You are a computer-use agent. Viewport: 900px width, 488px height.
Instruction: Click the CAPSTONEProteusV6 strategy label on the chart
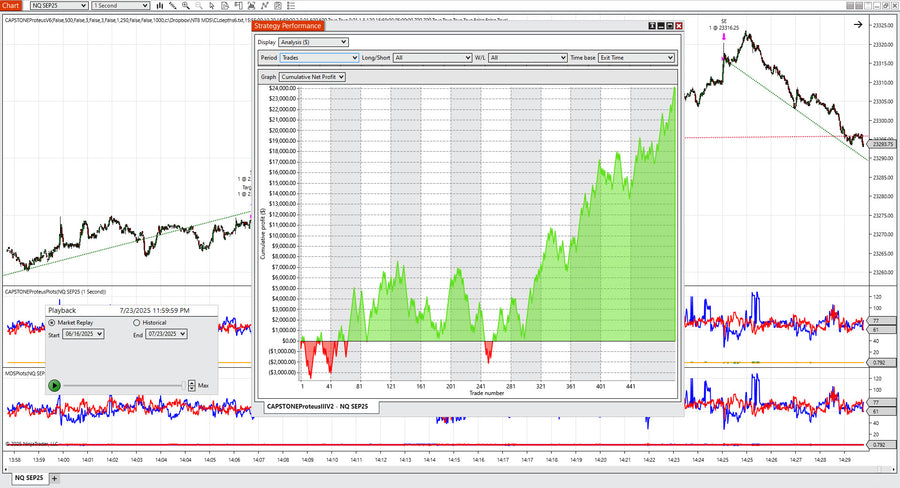[129, 20]
